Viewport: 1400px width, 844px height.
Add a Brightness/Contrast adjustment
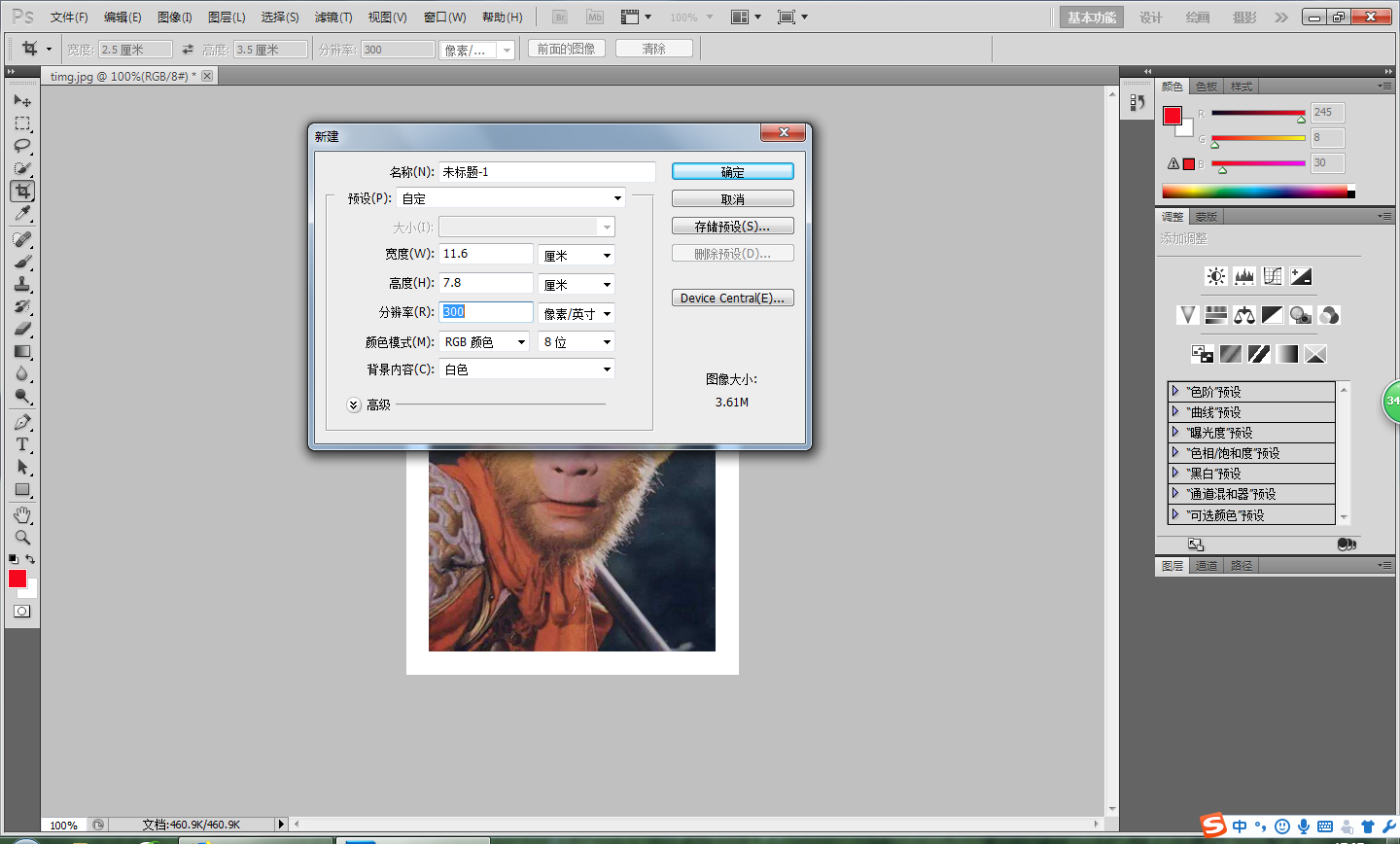coord(1216,276)
